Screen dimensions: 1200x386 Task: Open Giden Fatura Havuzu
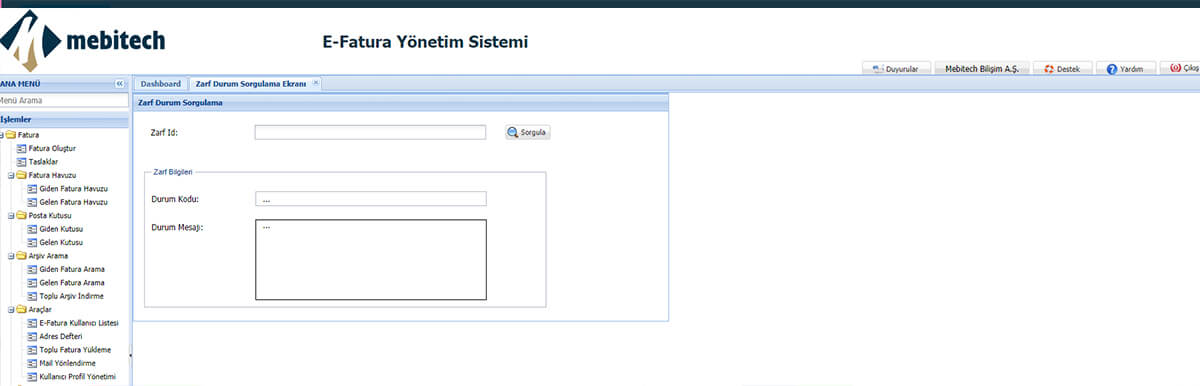coord(73,188)
